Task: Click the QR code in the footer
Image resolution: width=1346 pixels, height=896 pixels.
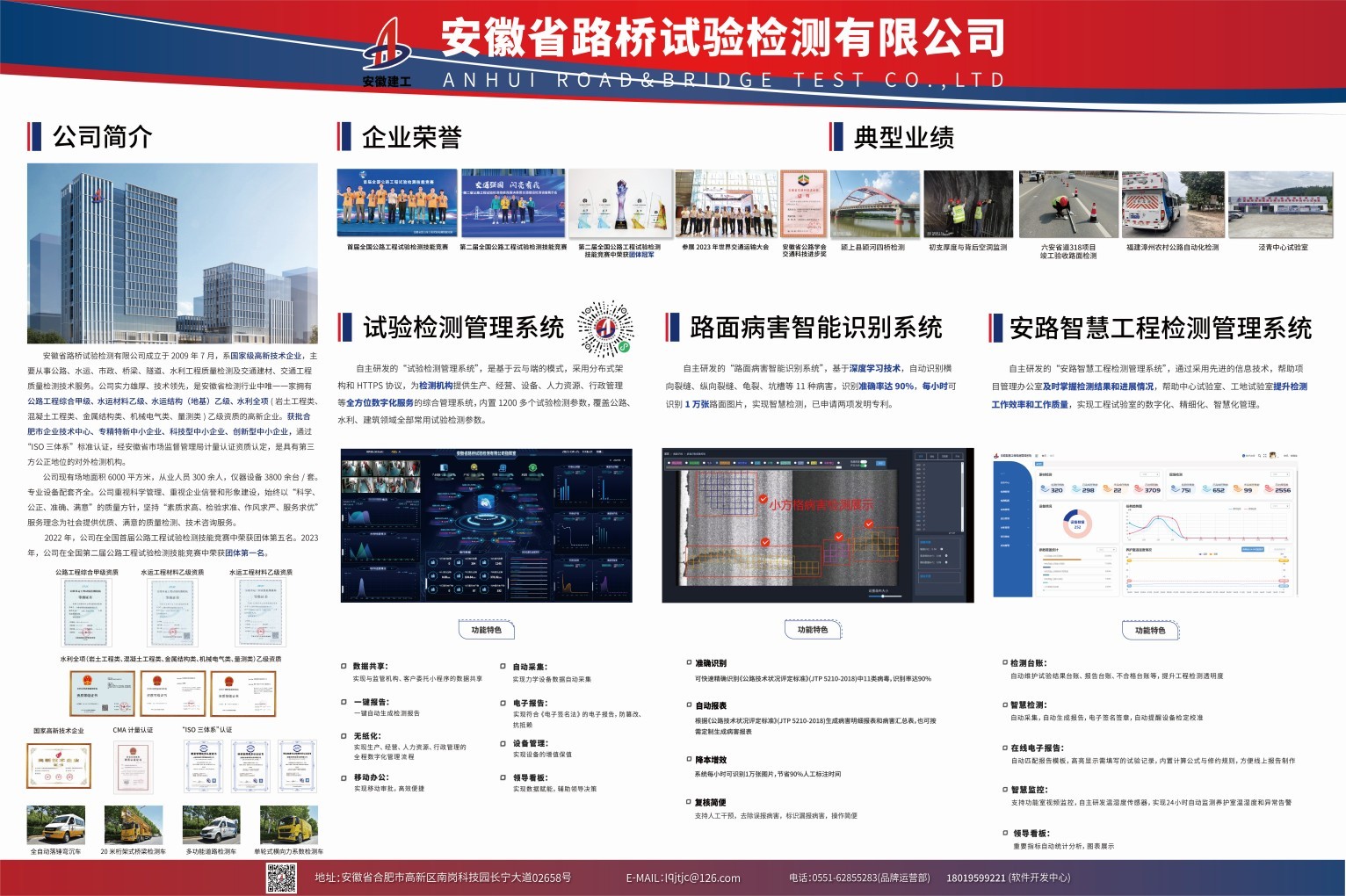Action: point(282,878)
